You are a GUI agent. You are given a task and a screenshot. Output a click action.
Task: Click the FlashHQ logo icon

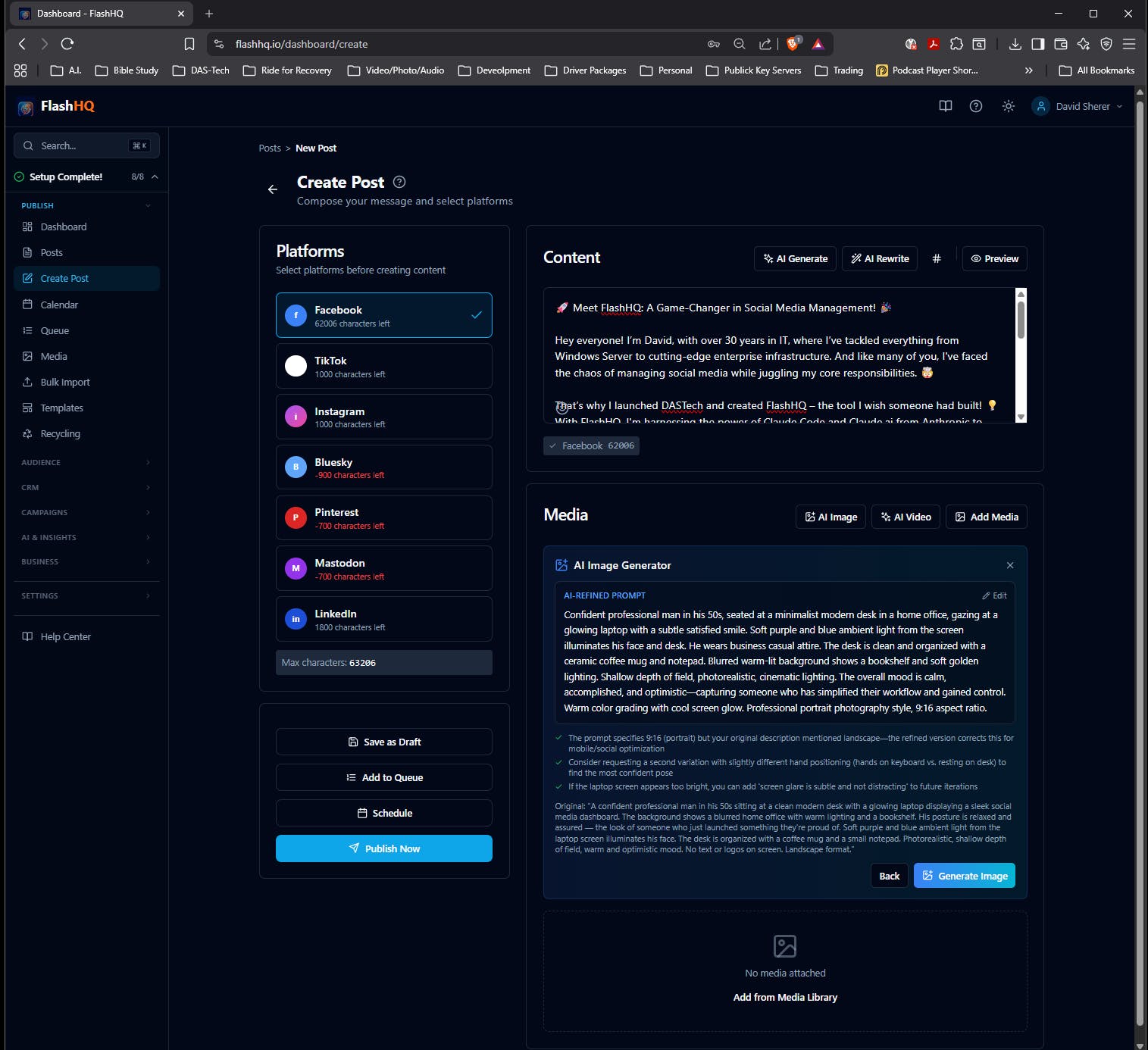coord(26,107)
